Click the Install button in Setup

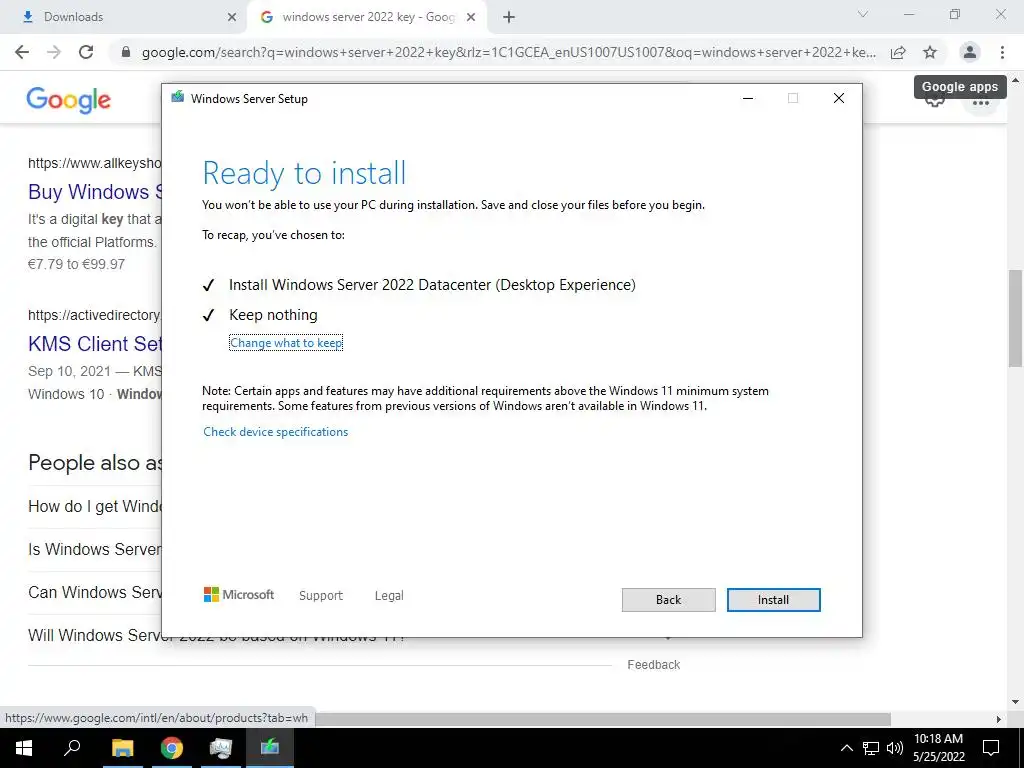pyautogui.click(x=773, y=600)
